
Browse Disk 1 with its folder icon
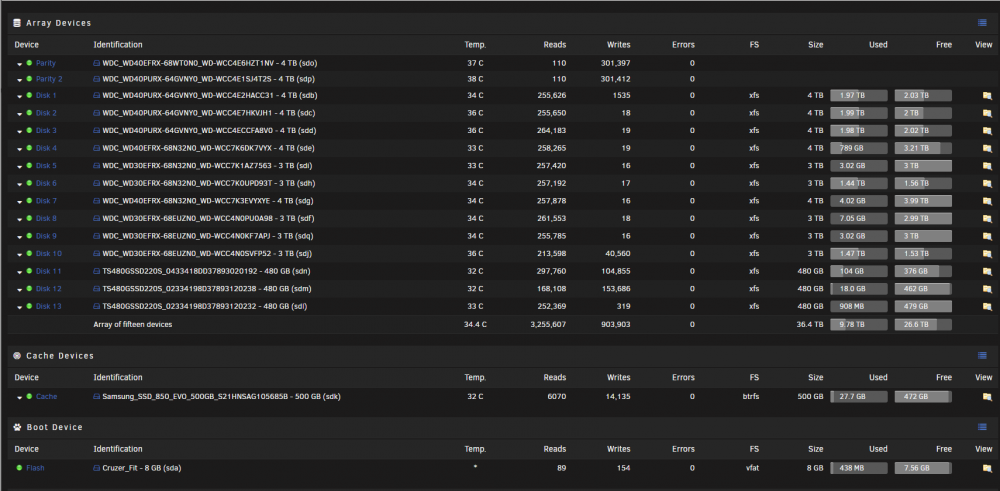(x=987, y=96)
